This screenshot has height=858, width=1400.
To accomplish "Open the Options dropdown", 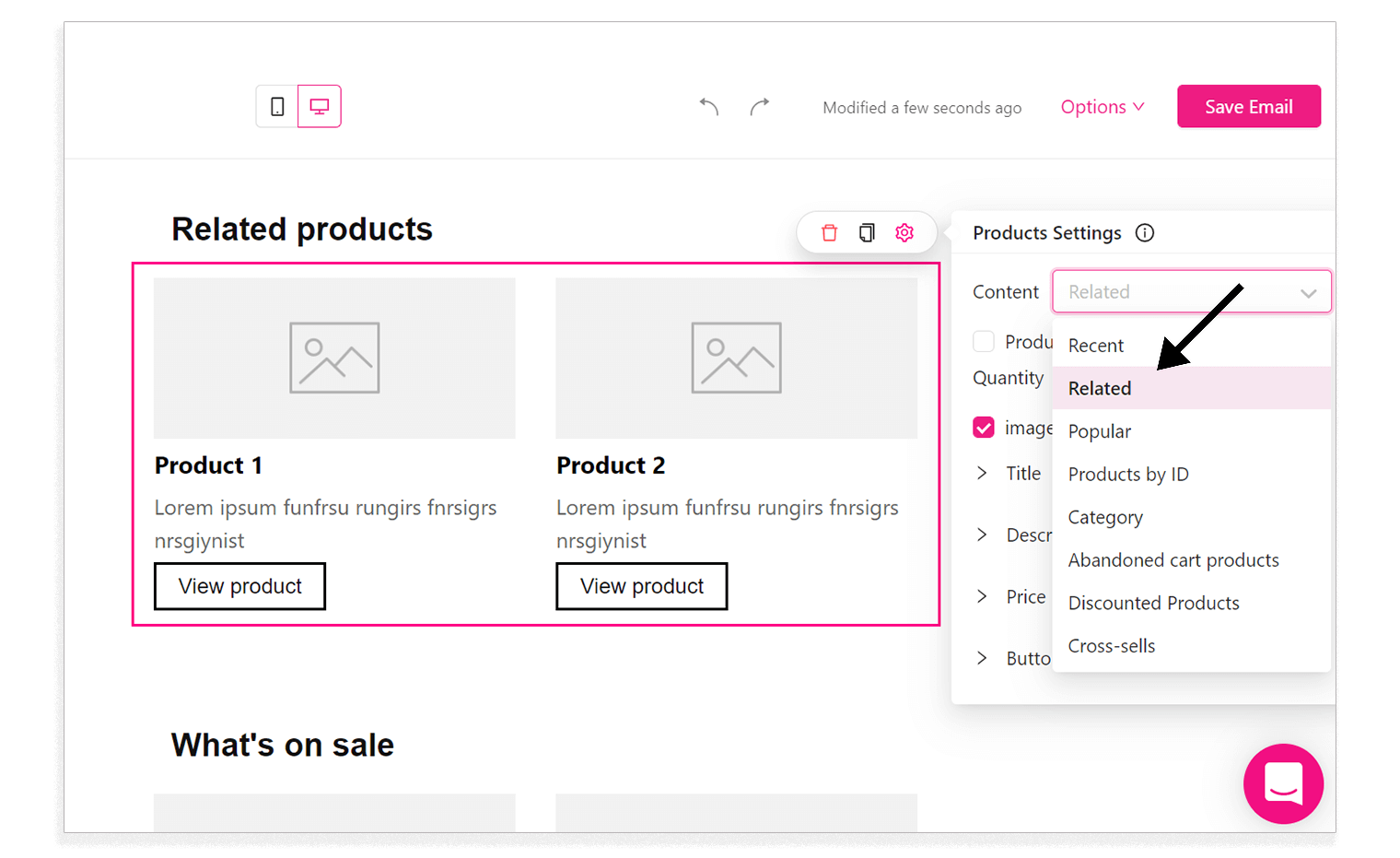I will point(1102,107).
